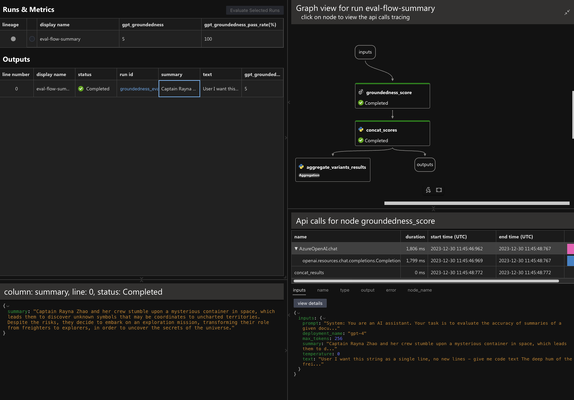The height and width of the screenshot is (400, 574).
Task: Switch to the error tab
Action: (391, 290)
